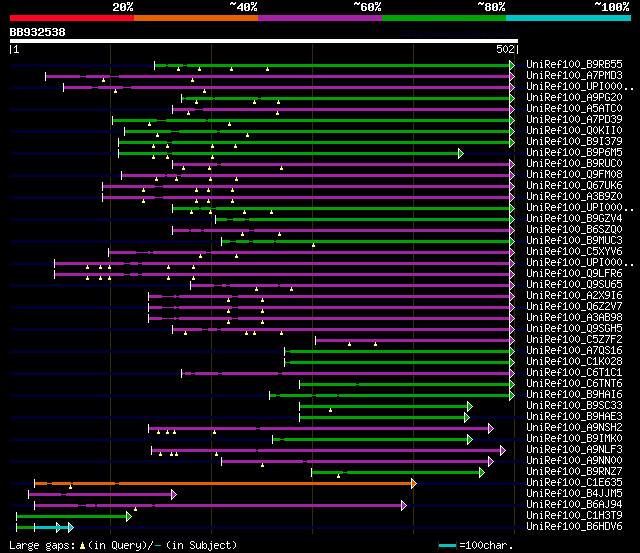Click the purple arrowhead ending A9NSH2 alignment
Image resolution: width=640 pixels, height=553 pixels.
click(x=491, y=429)
